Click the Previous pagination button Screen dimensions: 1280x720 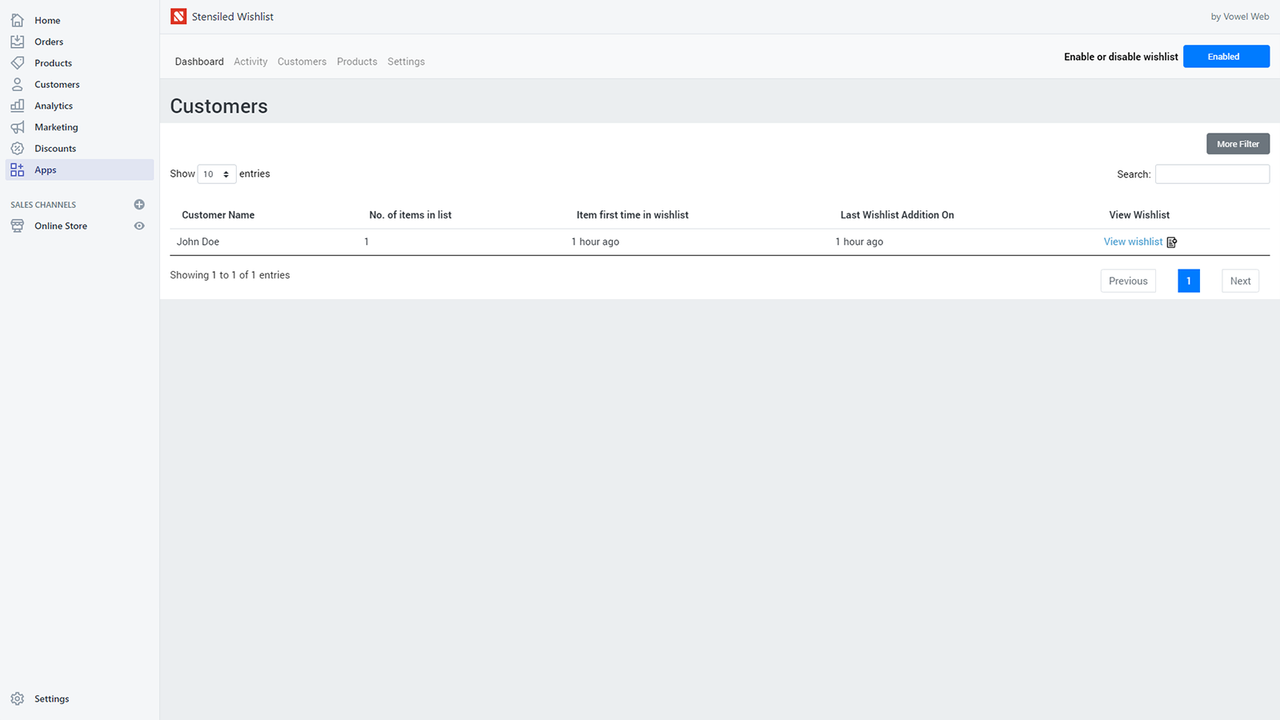pos(1128,281)
